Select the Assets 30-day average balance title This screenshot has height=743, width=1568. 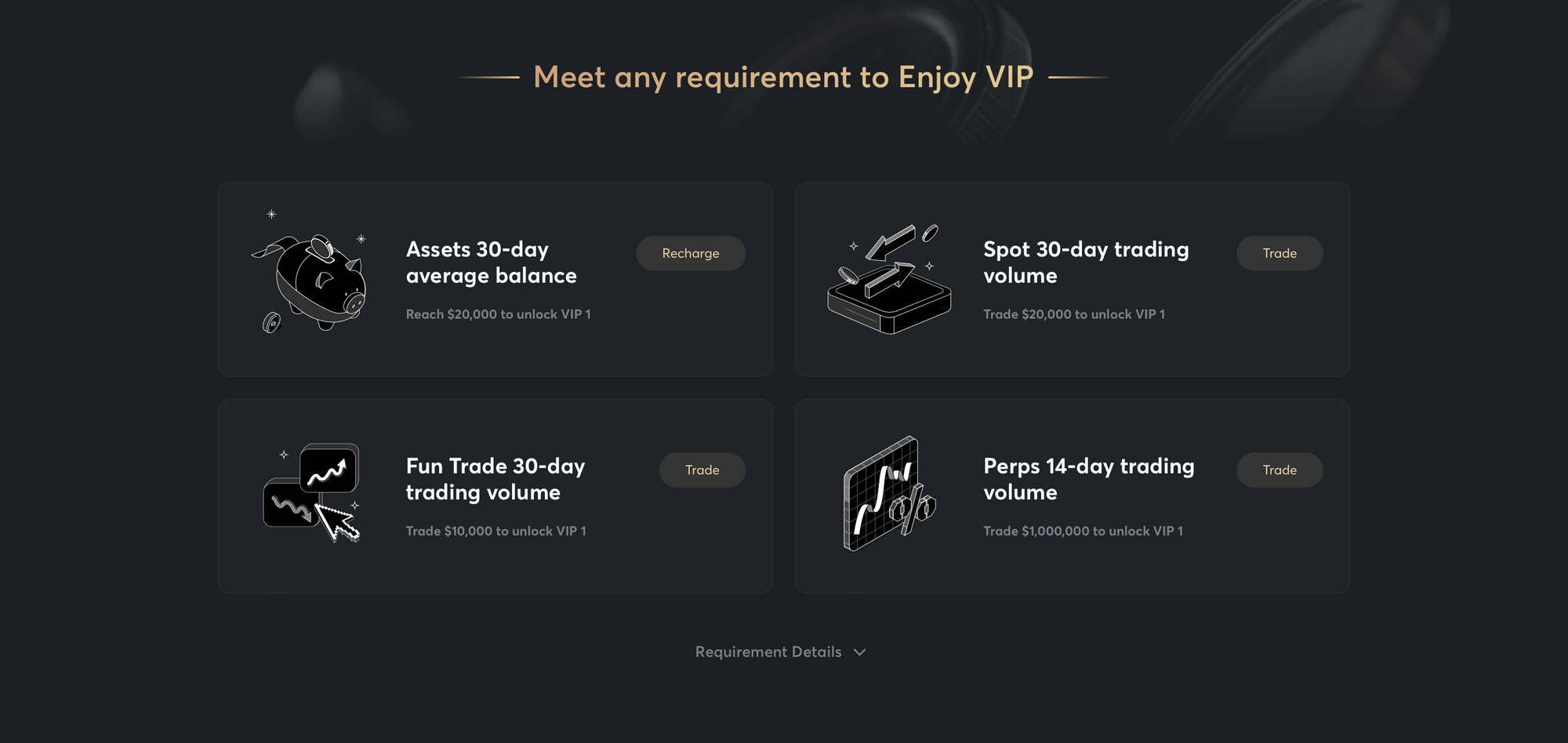point(492,263)
